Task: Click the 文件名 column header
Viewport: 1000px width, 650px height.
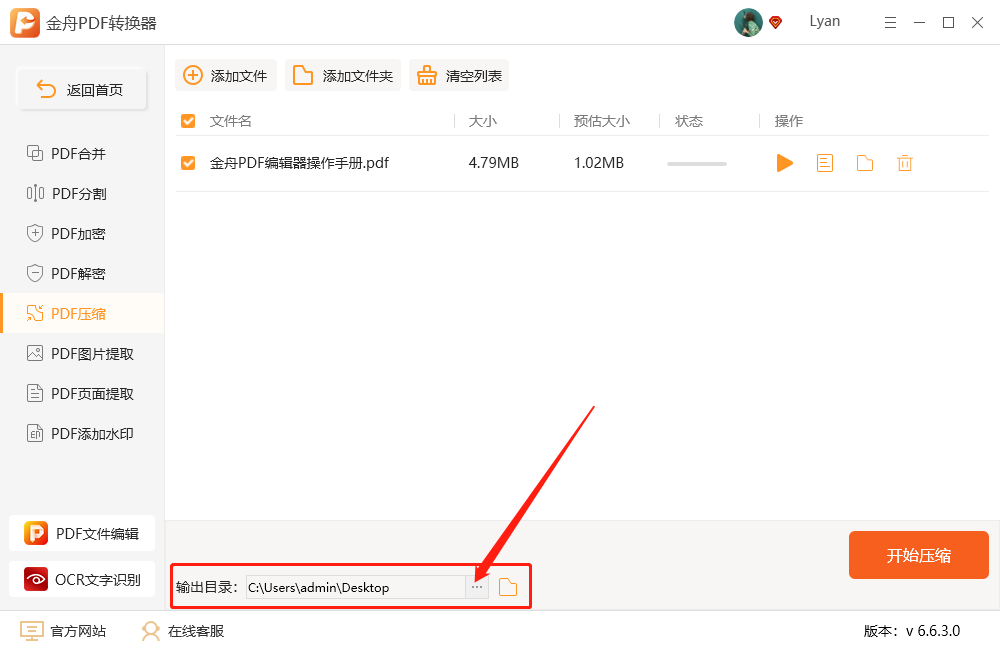Action: point(230,121)
